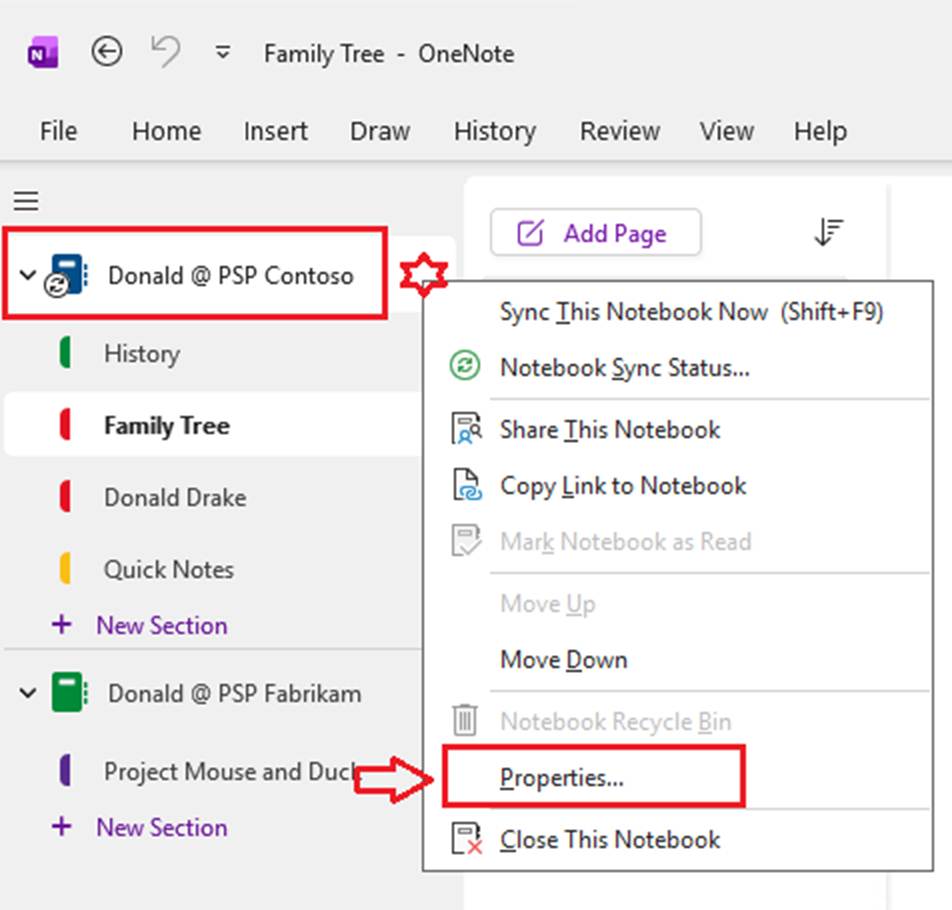Click the Back arrow button

[x=107, y=52]
